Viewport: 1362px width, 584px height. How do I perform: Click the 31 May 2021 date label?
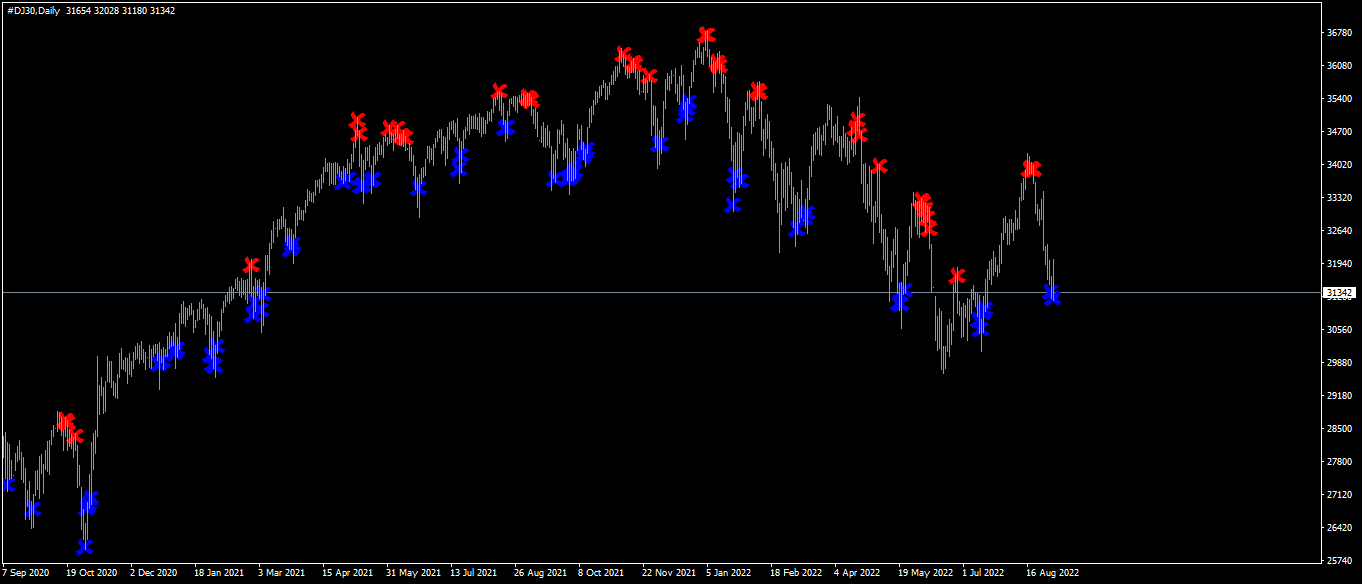(x=413, y=573)
